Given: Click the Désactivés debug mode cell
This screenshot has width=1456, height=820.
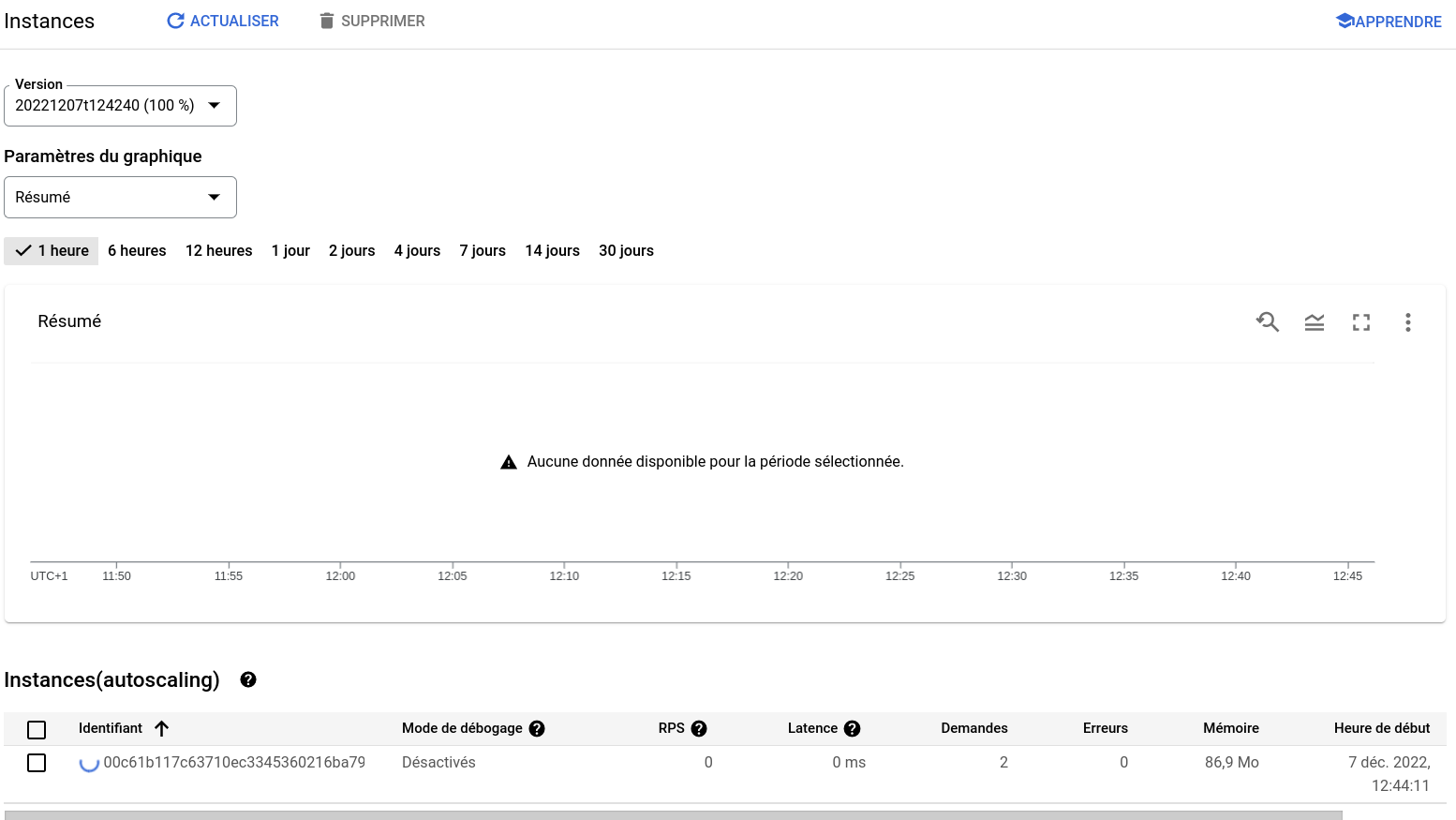Looking at the screenshot, I should coord(438,762).
